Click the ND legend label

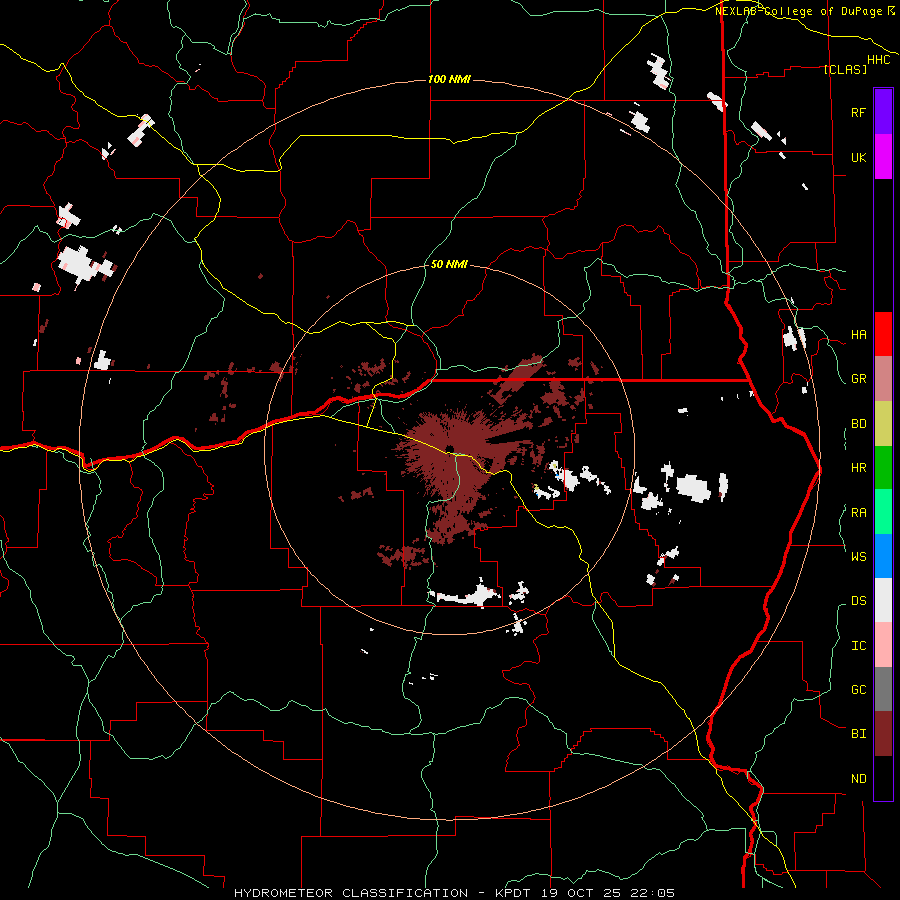(858, 779)
